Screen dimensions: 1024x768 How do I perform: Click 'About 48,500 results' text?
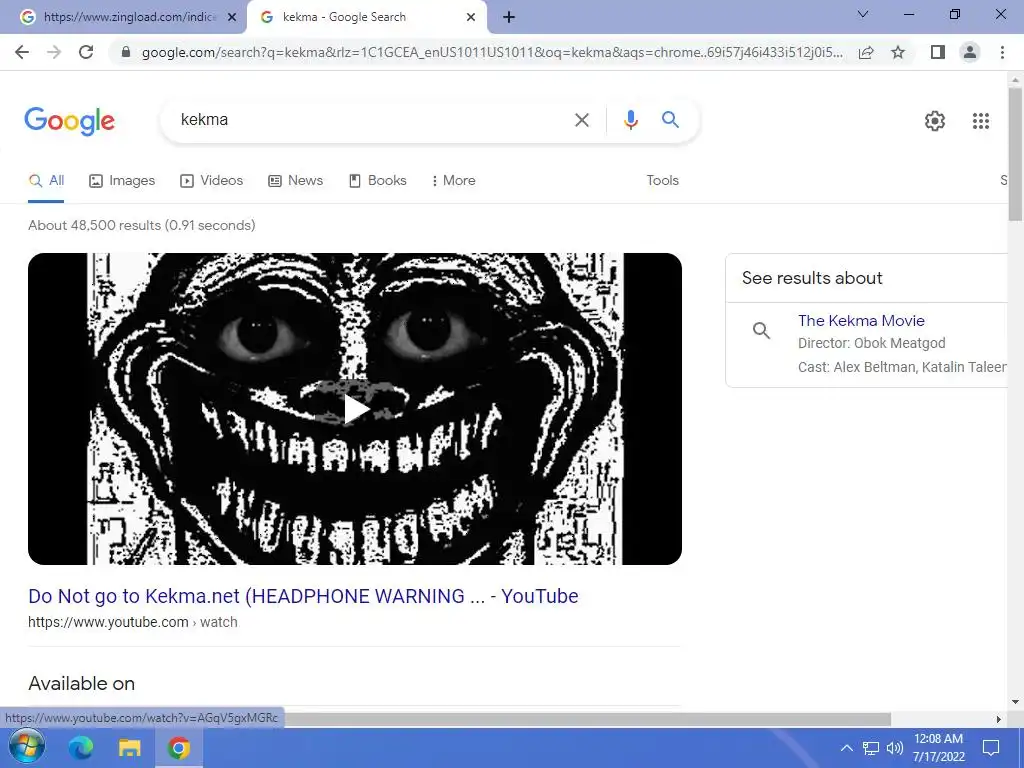point(142,225)
